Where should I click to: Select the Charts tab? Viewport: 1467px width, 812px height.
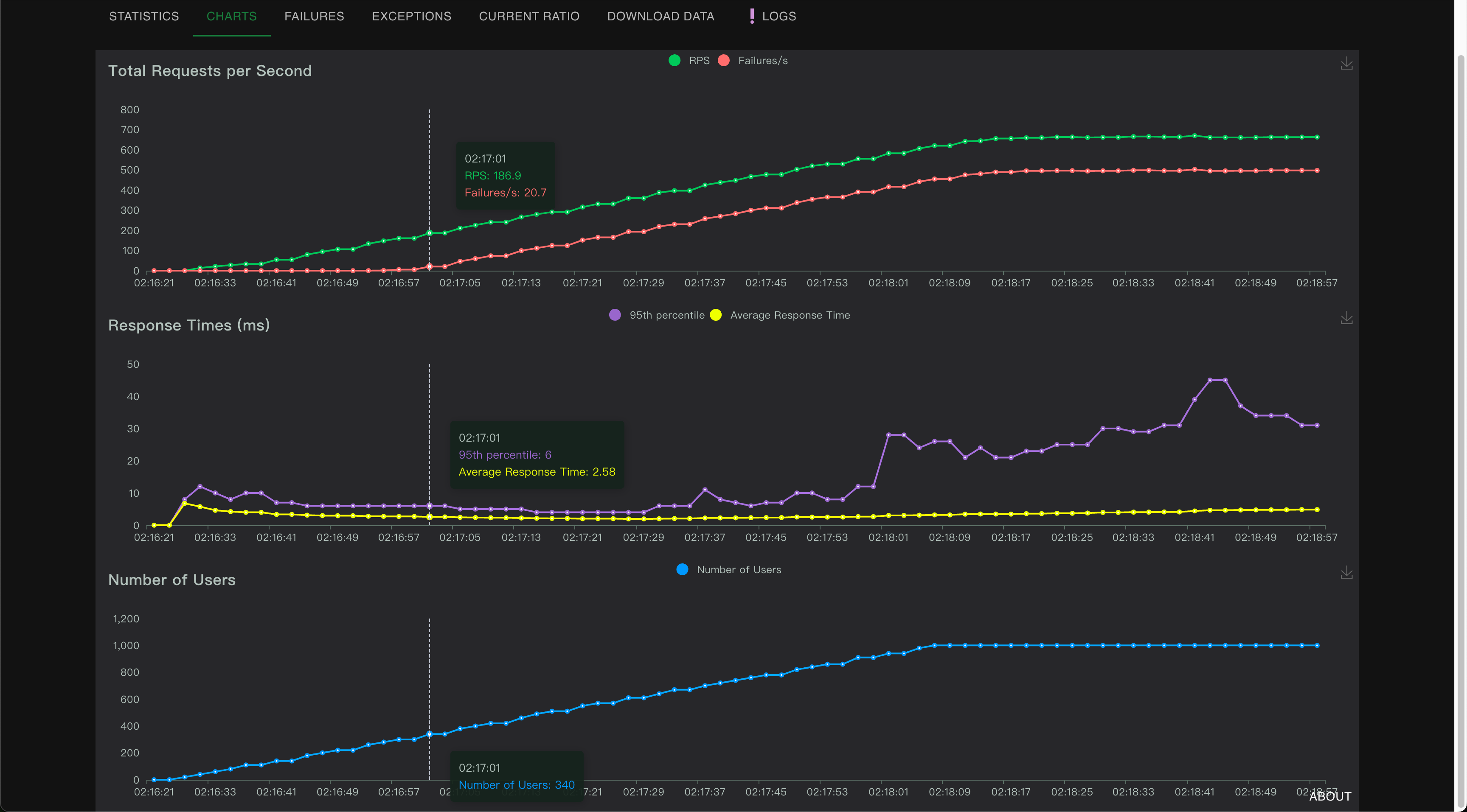pos(231,17)
